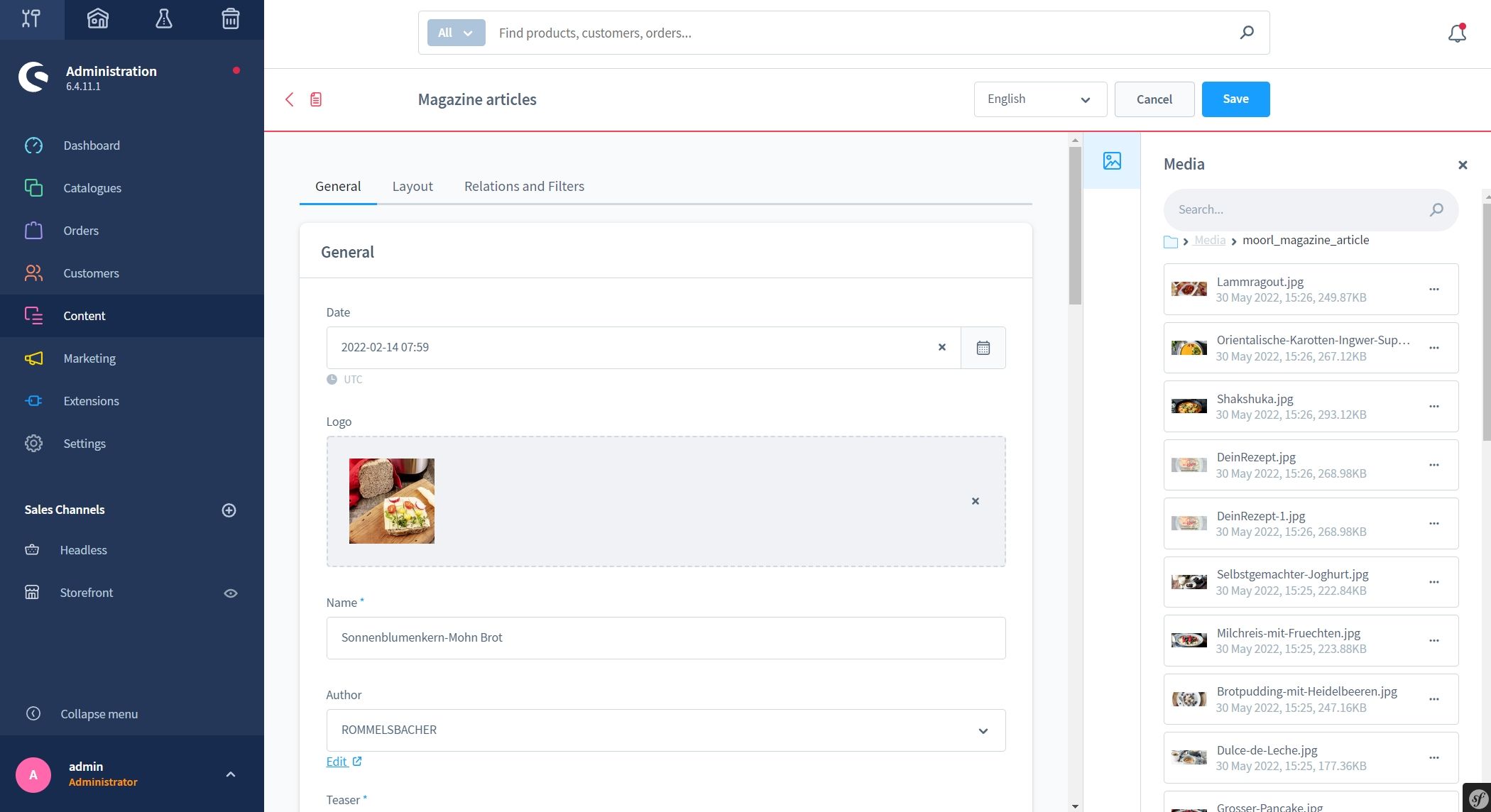Expand the Author ROMMELSBACHER dropdown
Image resolution: width=1491 pixels, height=812 pixels.
(983, 731)
